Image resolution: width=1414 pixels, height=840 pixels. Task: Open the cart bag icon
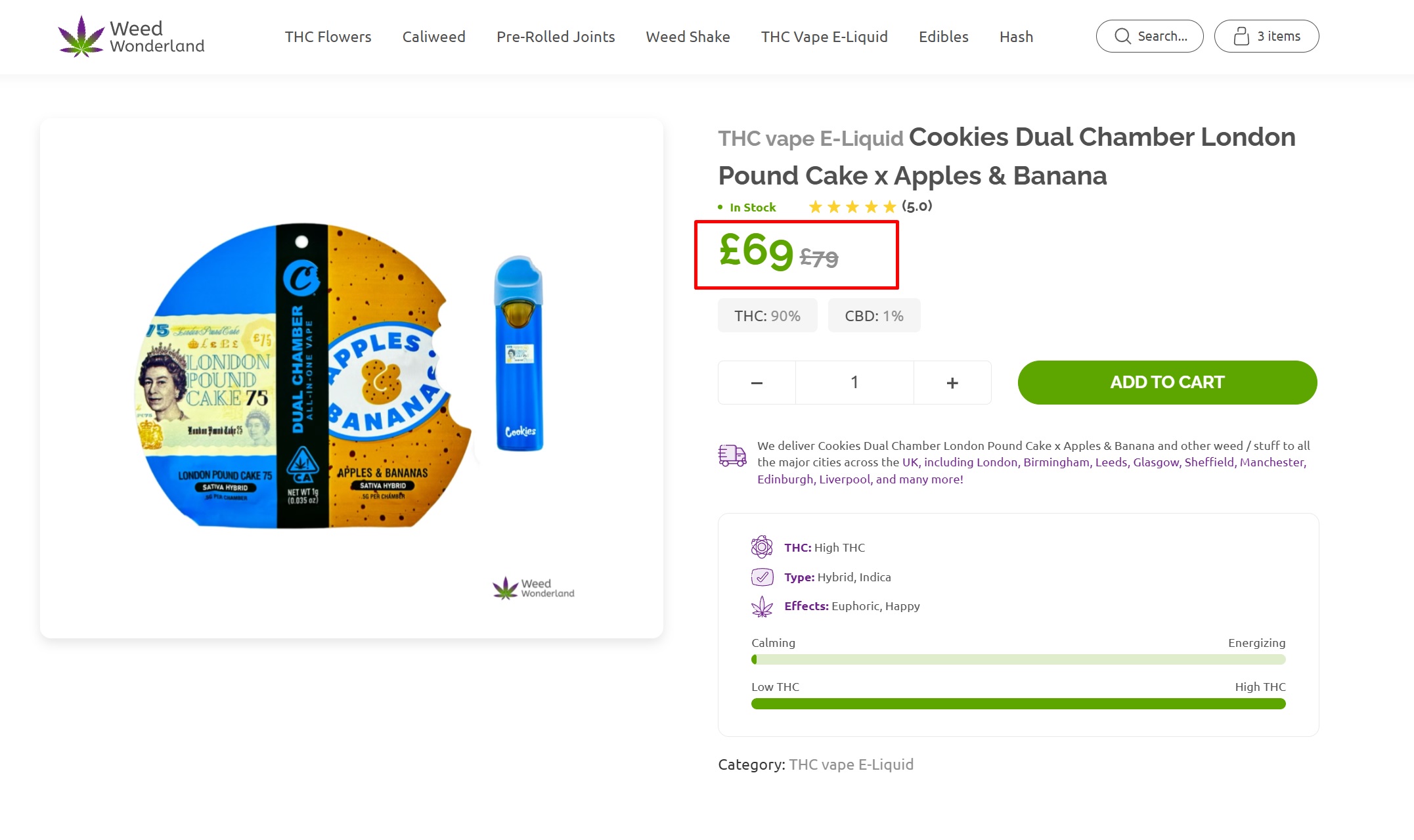[1241, 36]
